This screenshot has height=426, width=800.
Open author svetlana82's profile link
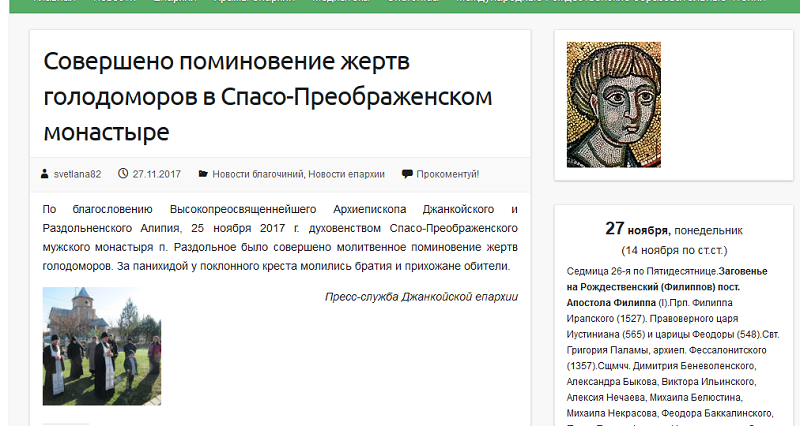[x=78, y=174]
